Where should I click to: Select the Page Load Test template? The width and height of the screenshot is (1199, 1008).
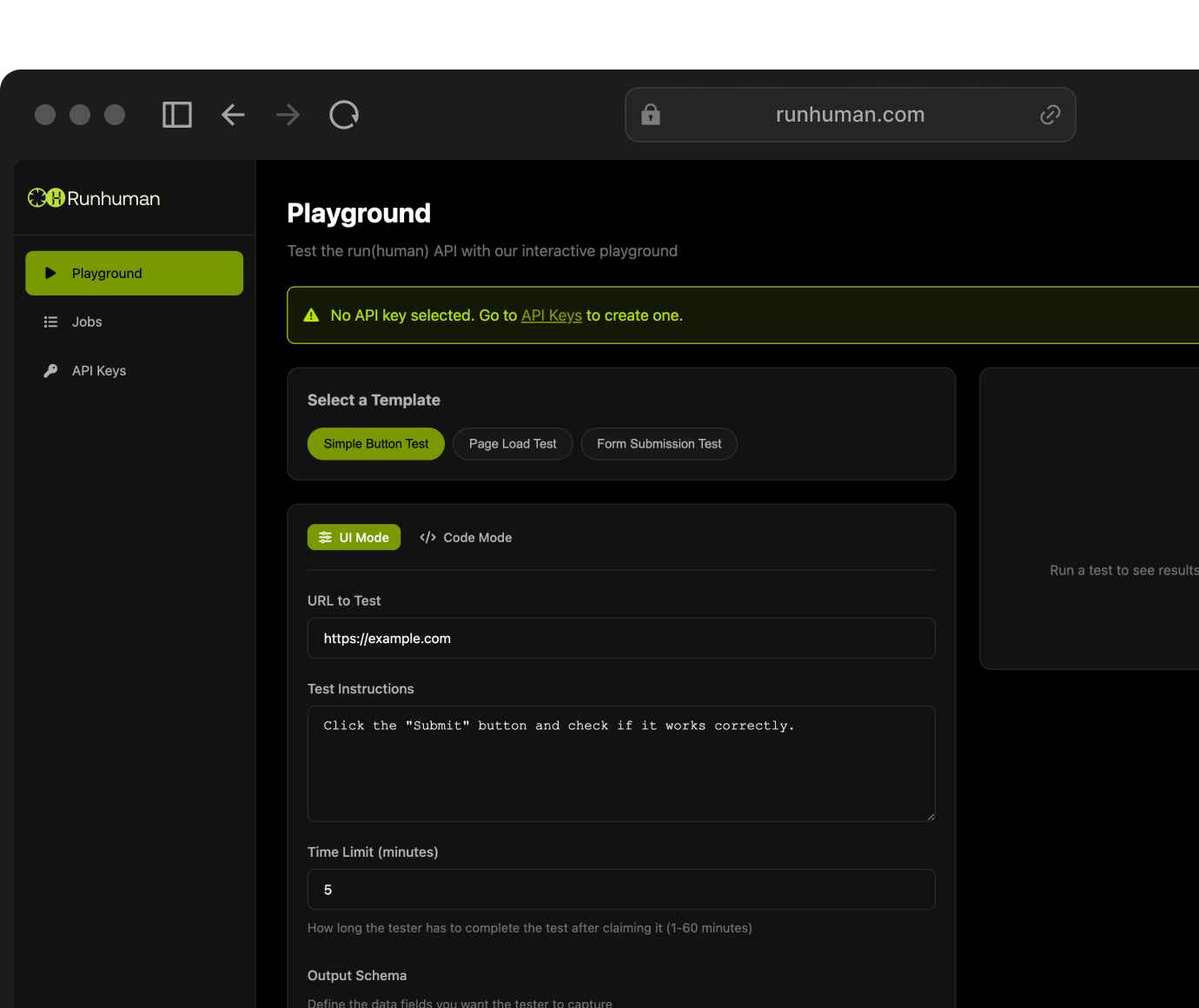click(513, 444)
